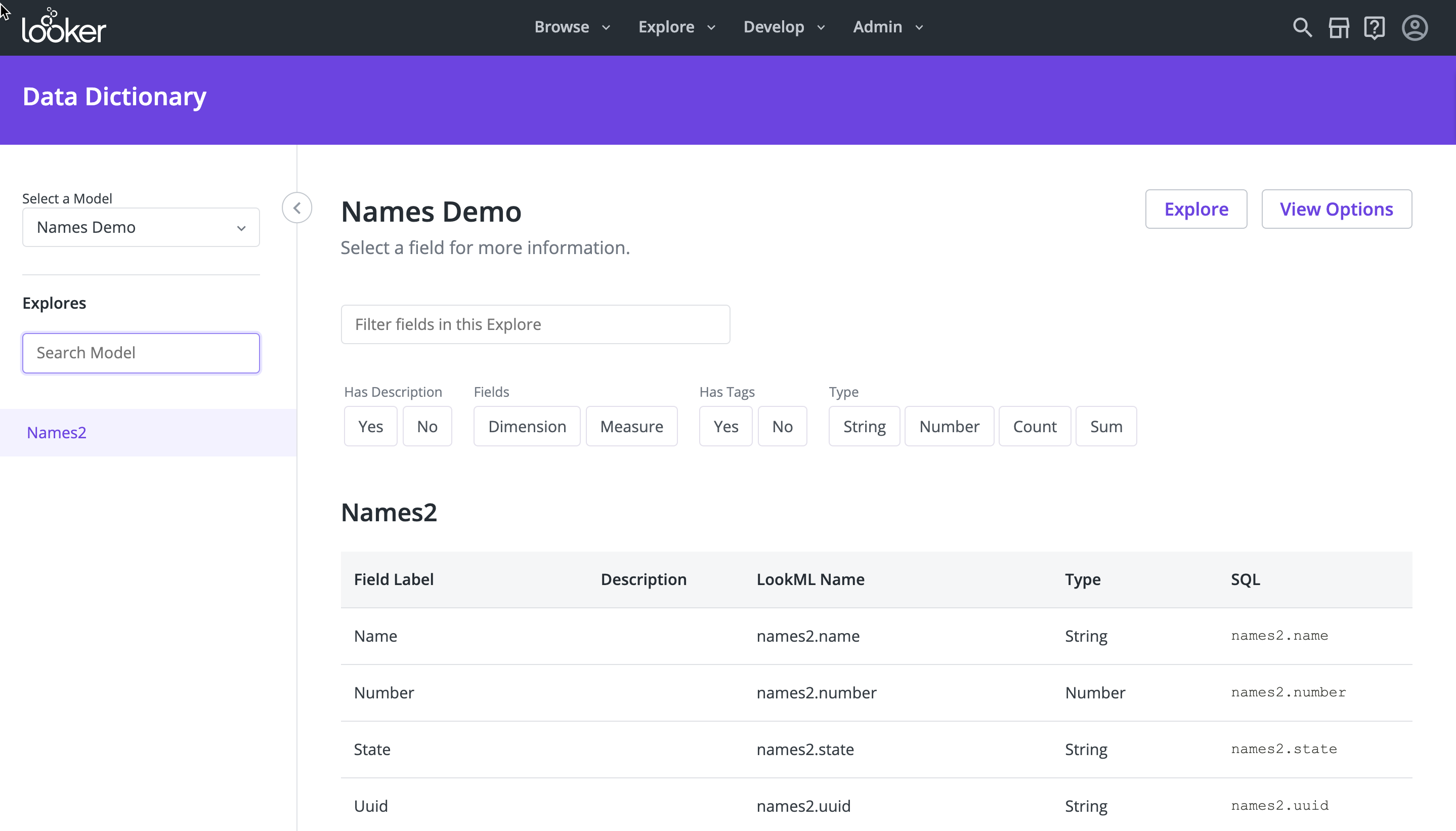Open the user account profile icon

pos(1415,27)
